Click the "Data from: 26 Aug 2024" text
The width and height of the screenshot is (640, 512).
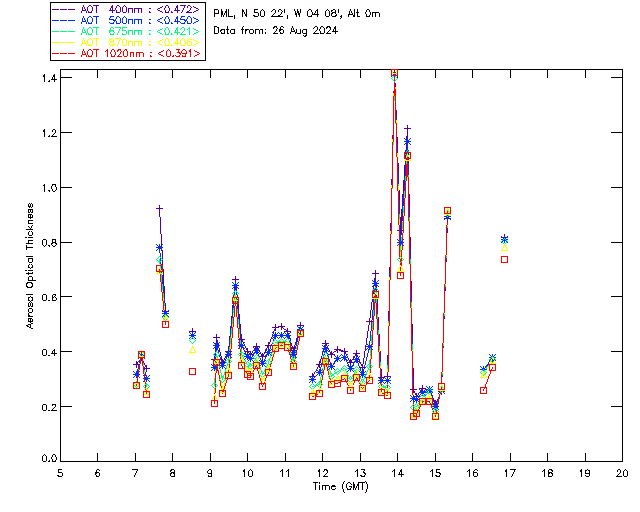pyautogui.click(x=276, y=31)
